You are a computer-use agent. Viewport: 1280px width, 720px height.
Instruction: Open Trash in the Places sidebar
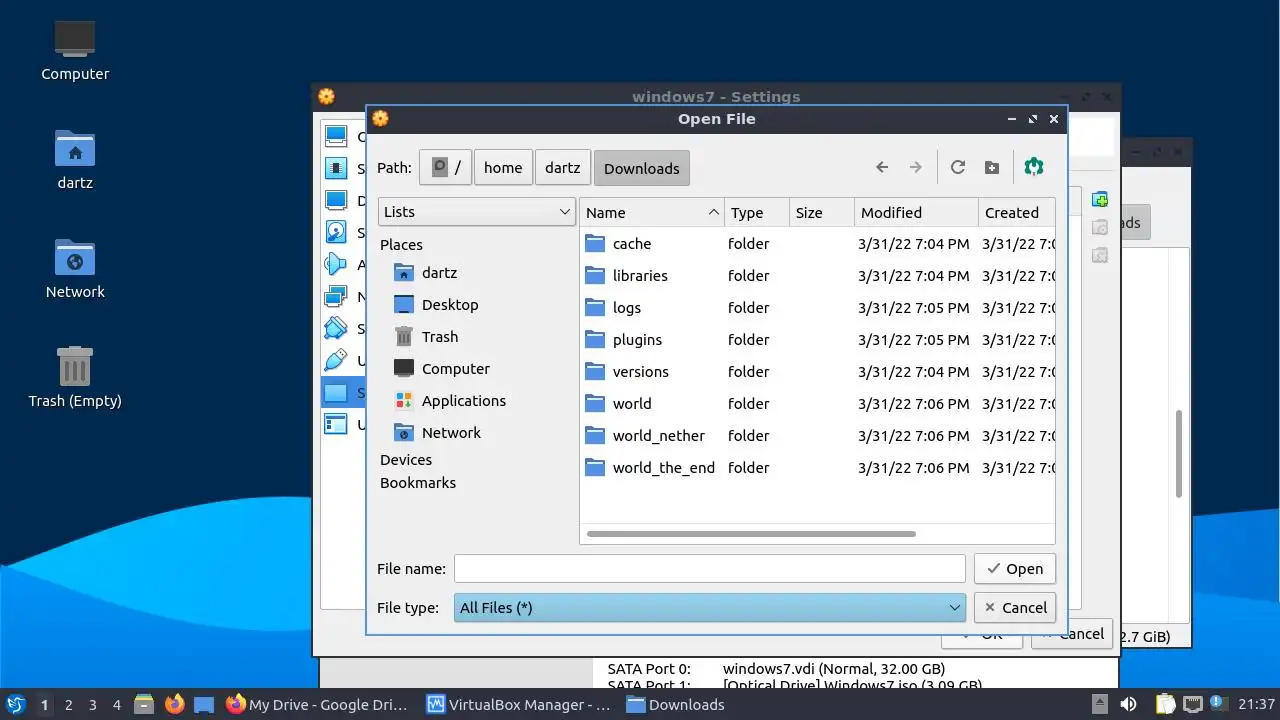coord(439,336)
